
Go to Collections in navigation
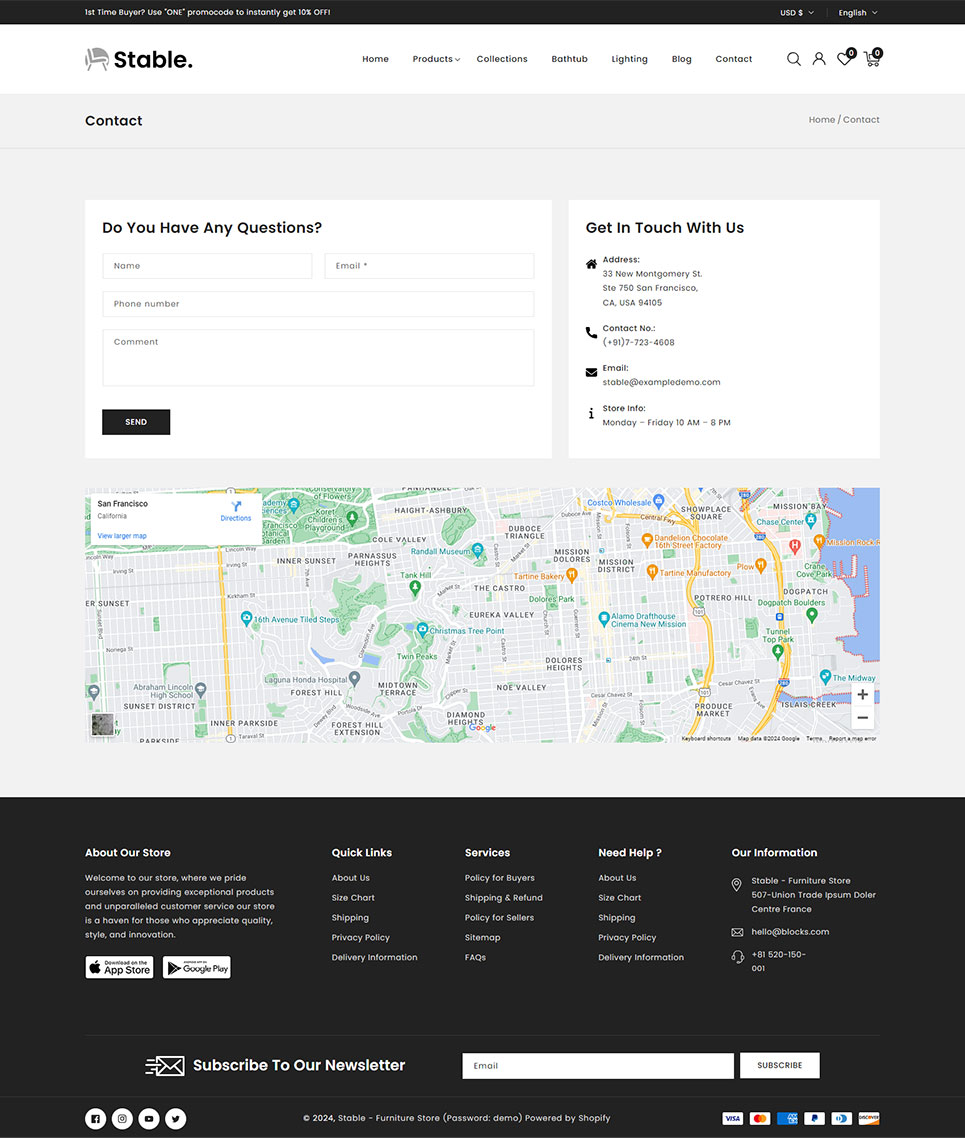[502, 59]
